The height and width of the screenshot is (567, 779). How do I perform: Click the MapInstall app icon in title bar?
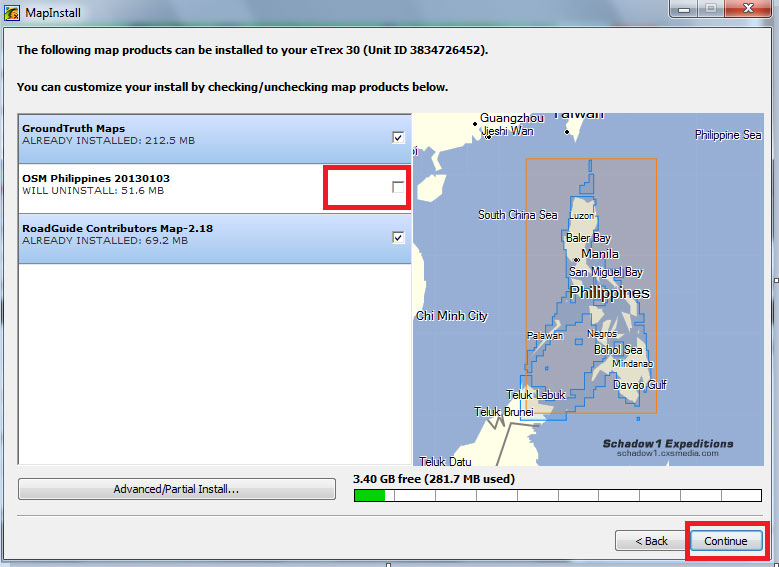pos(11,13)
